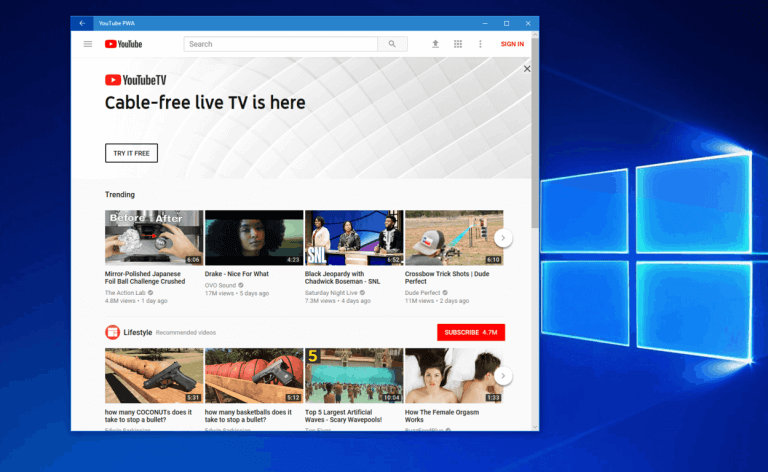Click the YouTube logo home link

[x=123, y=44]
